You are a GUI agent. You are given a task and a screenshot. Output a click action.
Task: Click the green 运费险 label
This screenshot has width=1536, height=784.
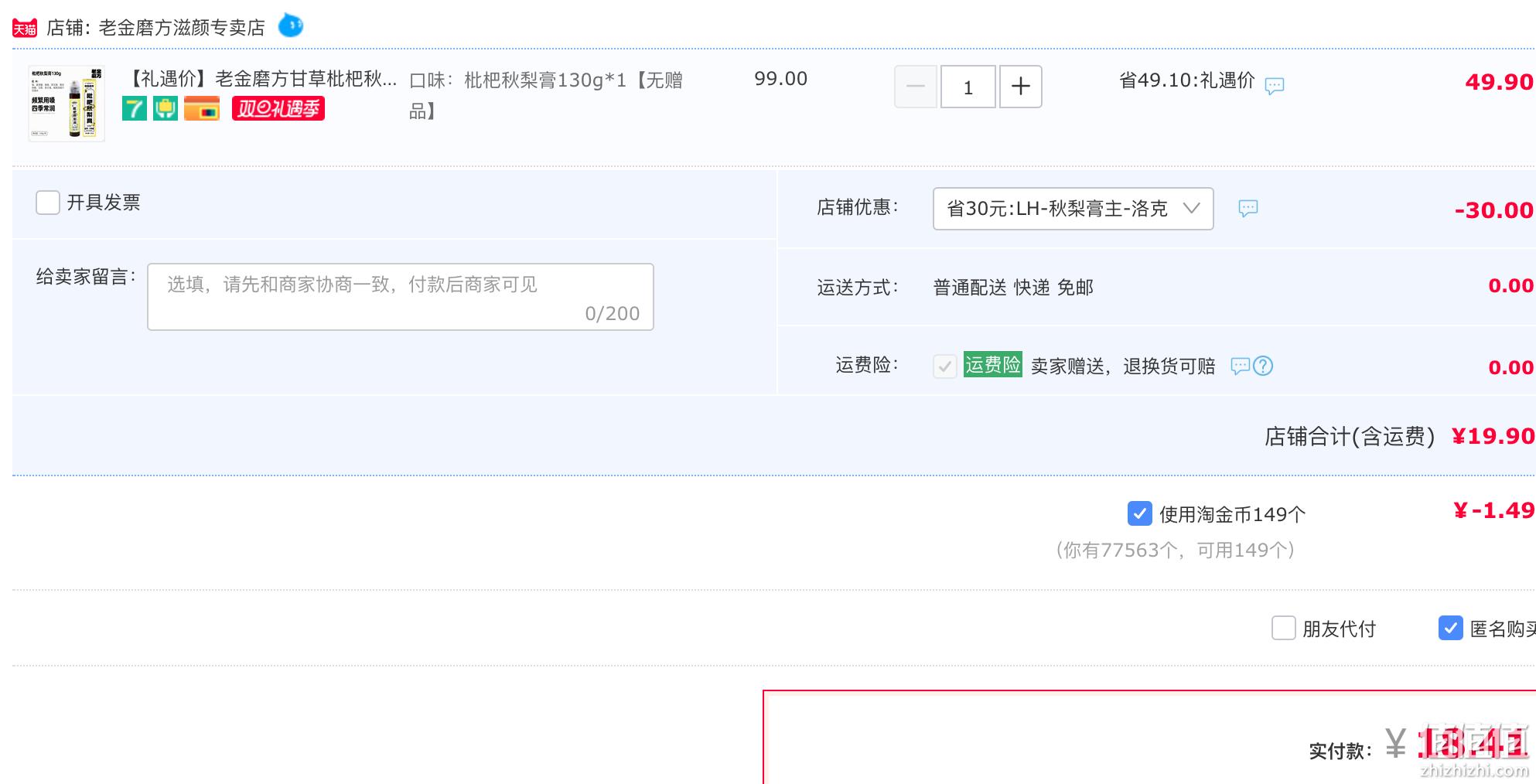pyautogui.click(x=993, y=365)
